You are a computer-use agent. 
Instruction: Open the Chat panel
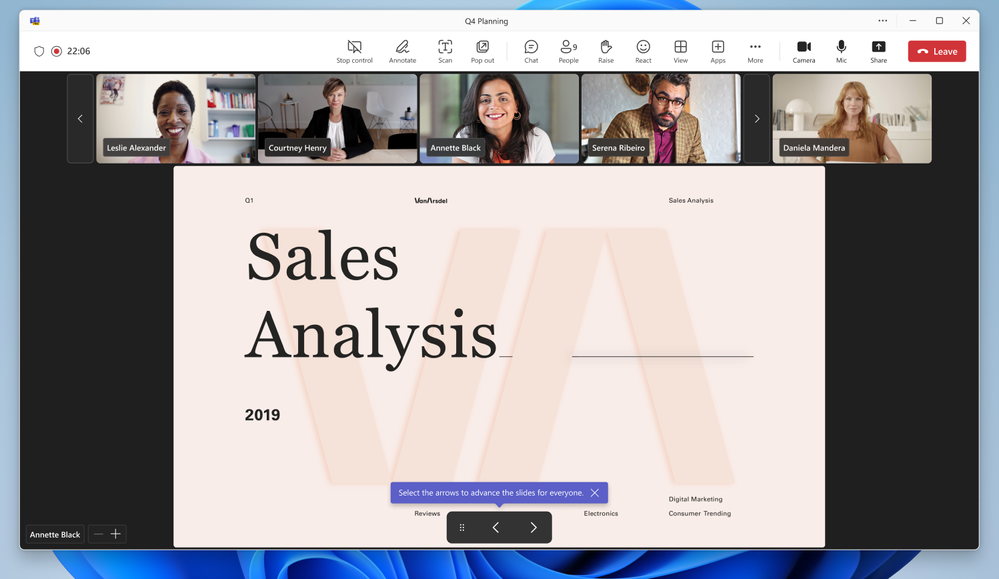point(531,52)
